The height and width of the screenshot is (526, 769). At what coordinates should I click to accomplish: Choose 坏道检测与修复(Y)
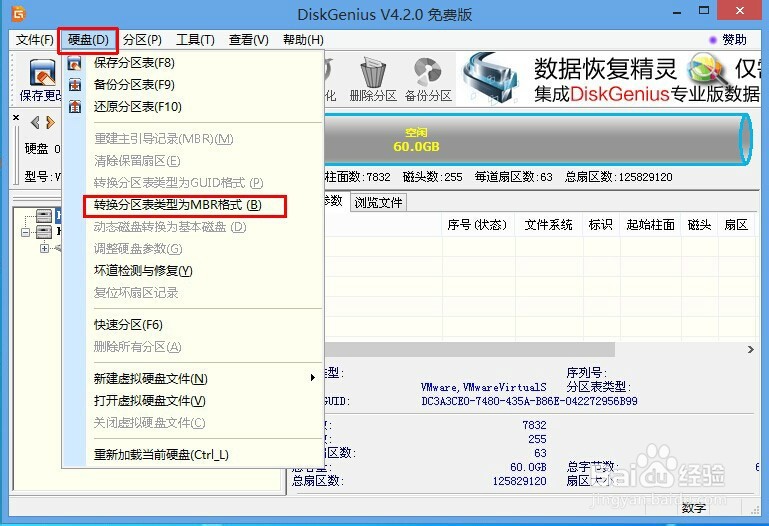(x=194, y=271)
